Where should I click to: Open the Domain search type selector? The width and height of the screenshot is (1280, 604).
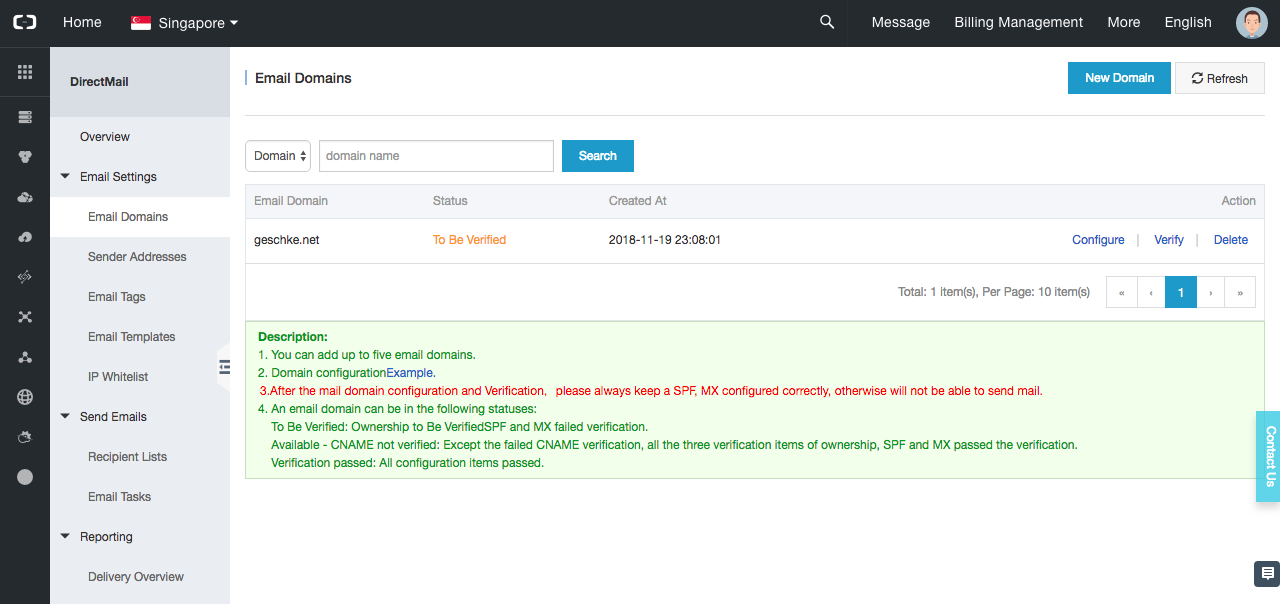point(278,156)
